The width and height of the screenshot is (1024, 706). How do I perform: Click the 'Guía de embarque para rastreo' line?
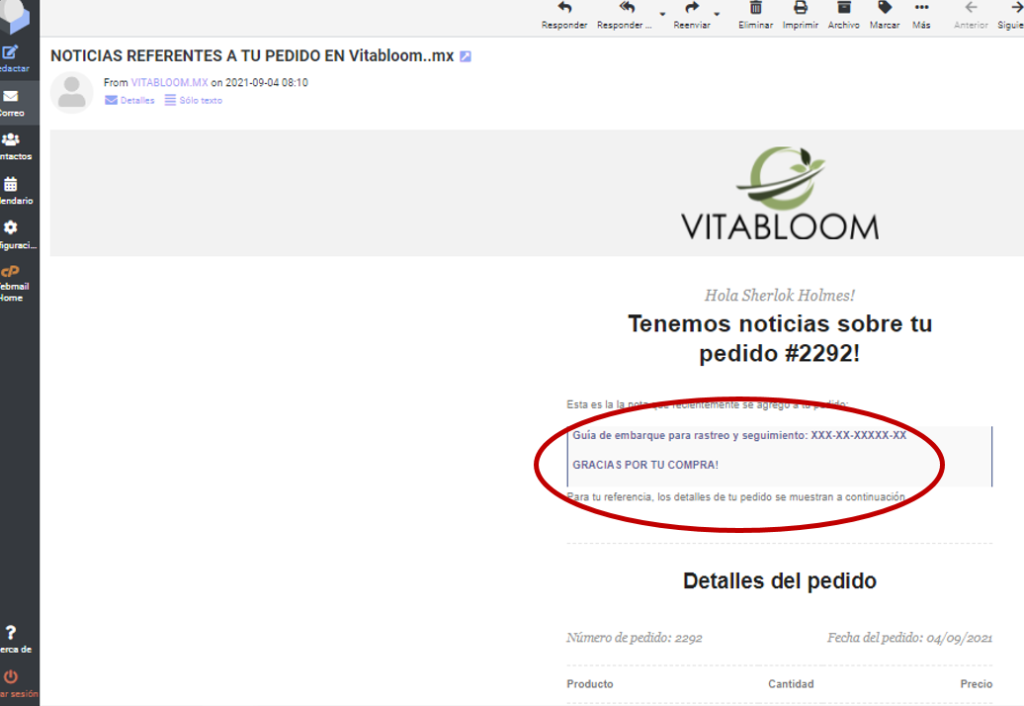coord(739,435)
